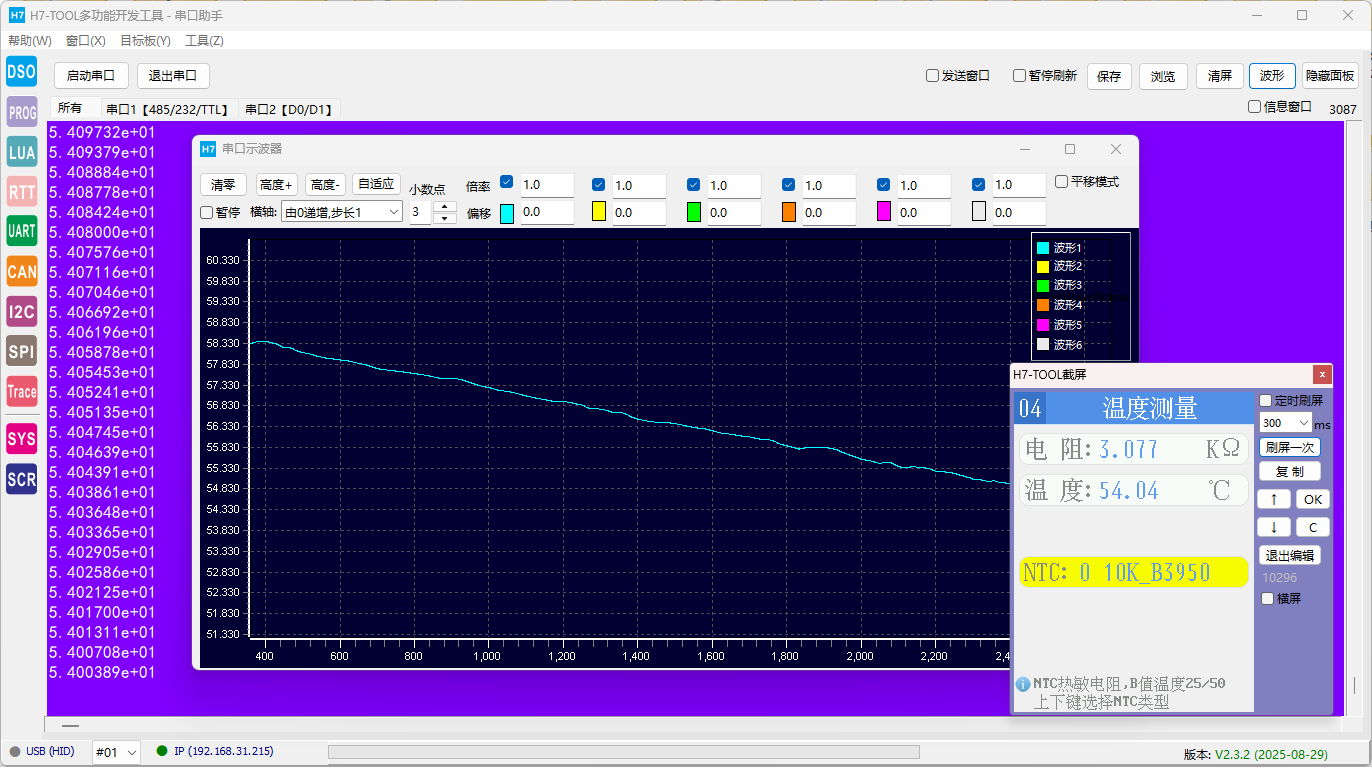Switch to the 所有 tab
1372x767 pixels.
[x=70, y=108]
